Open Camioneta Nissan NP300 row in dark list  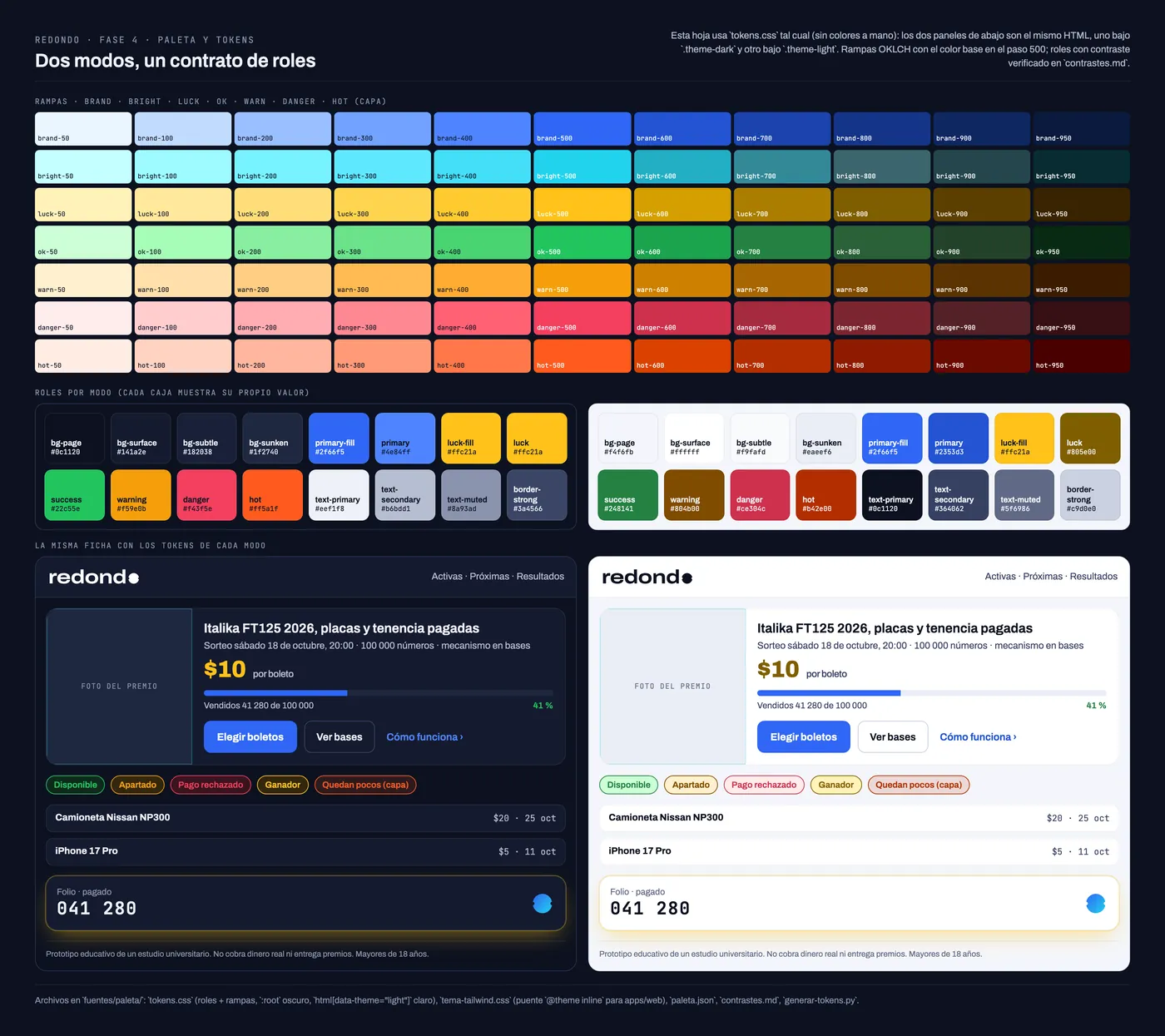pos(305,818)
